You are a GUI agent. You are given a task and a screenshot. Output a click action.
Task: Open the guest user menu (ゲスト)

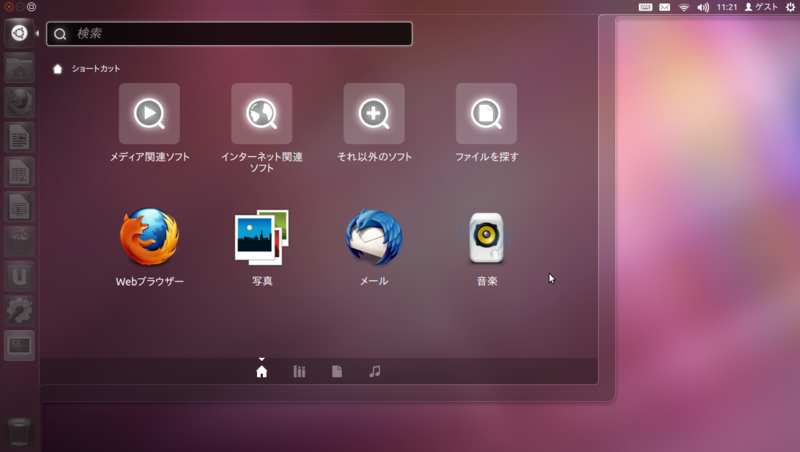coord(761,7)
